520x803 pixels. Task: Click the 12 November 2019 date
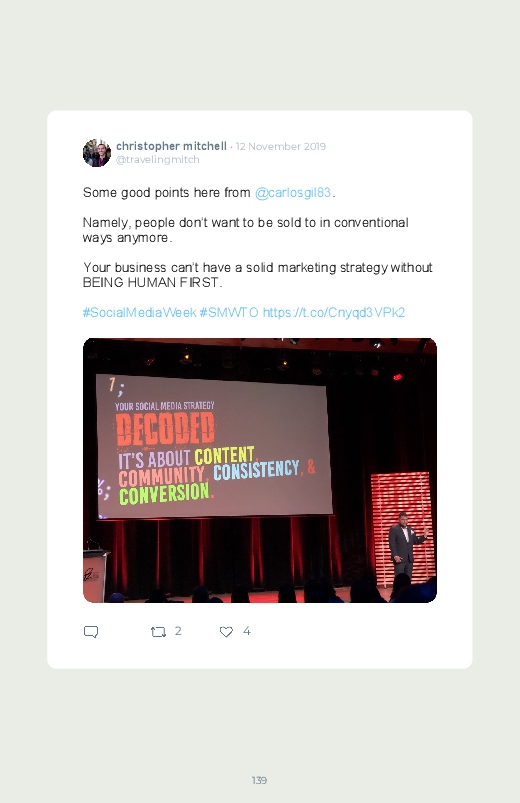[281, 146]
